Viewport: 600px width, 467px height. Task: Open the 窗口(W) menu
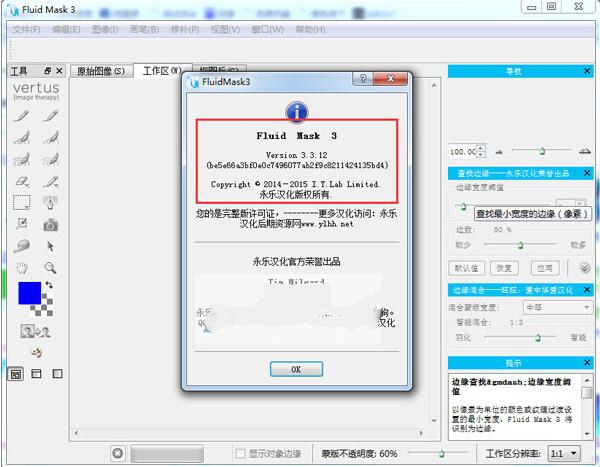(268, 29)
